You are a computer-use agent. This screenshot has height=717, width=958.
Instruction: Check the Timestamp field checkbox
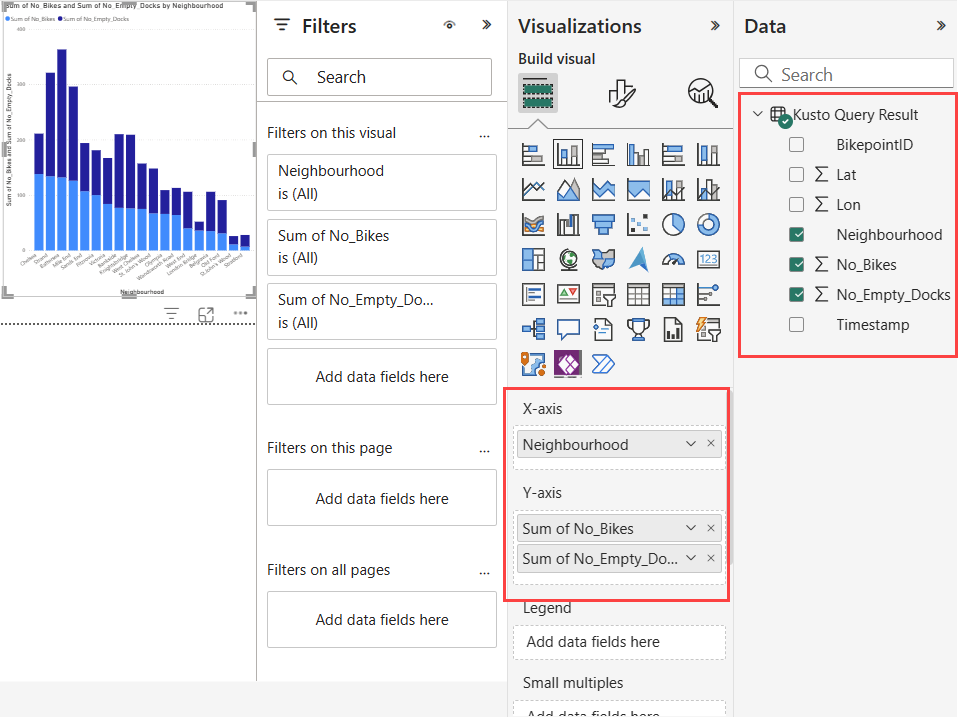tap(796, 324)
